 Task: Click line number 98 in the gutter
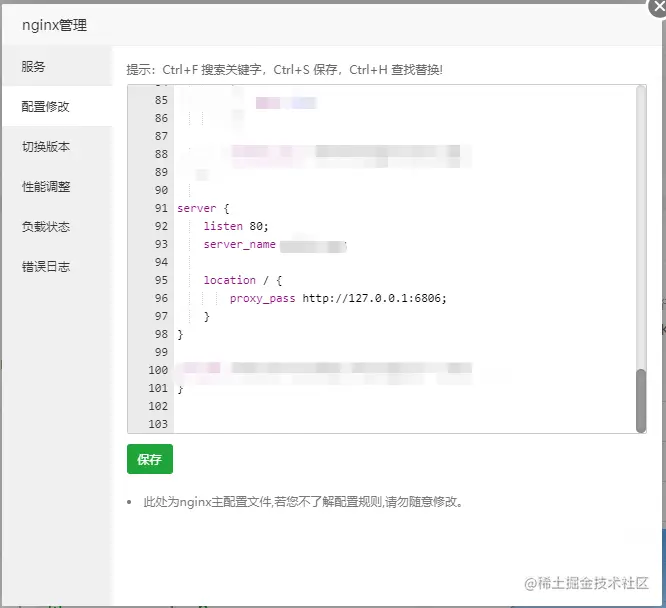[161, 334]
